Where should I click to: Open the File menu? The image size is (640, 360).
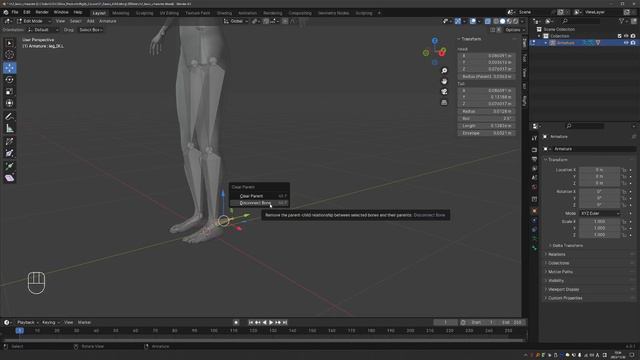(x=15, y=13)
